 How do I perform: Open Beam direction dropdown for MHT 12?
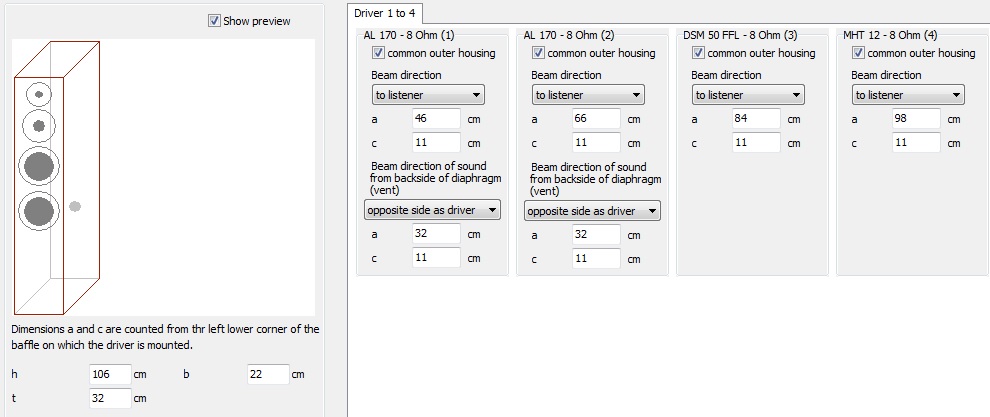[907, 95]
